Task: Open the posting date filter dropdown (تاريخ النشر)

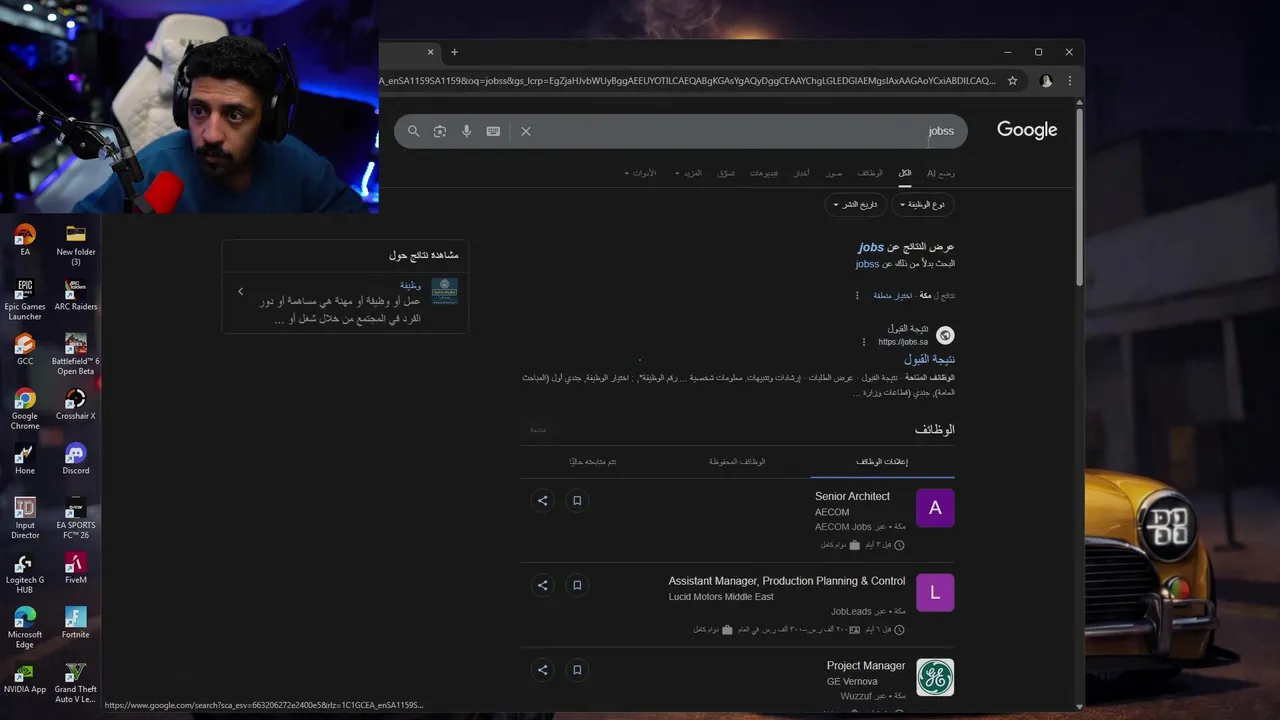Action: pos(855,205)
